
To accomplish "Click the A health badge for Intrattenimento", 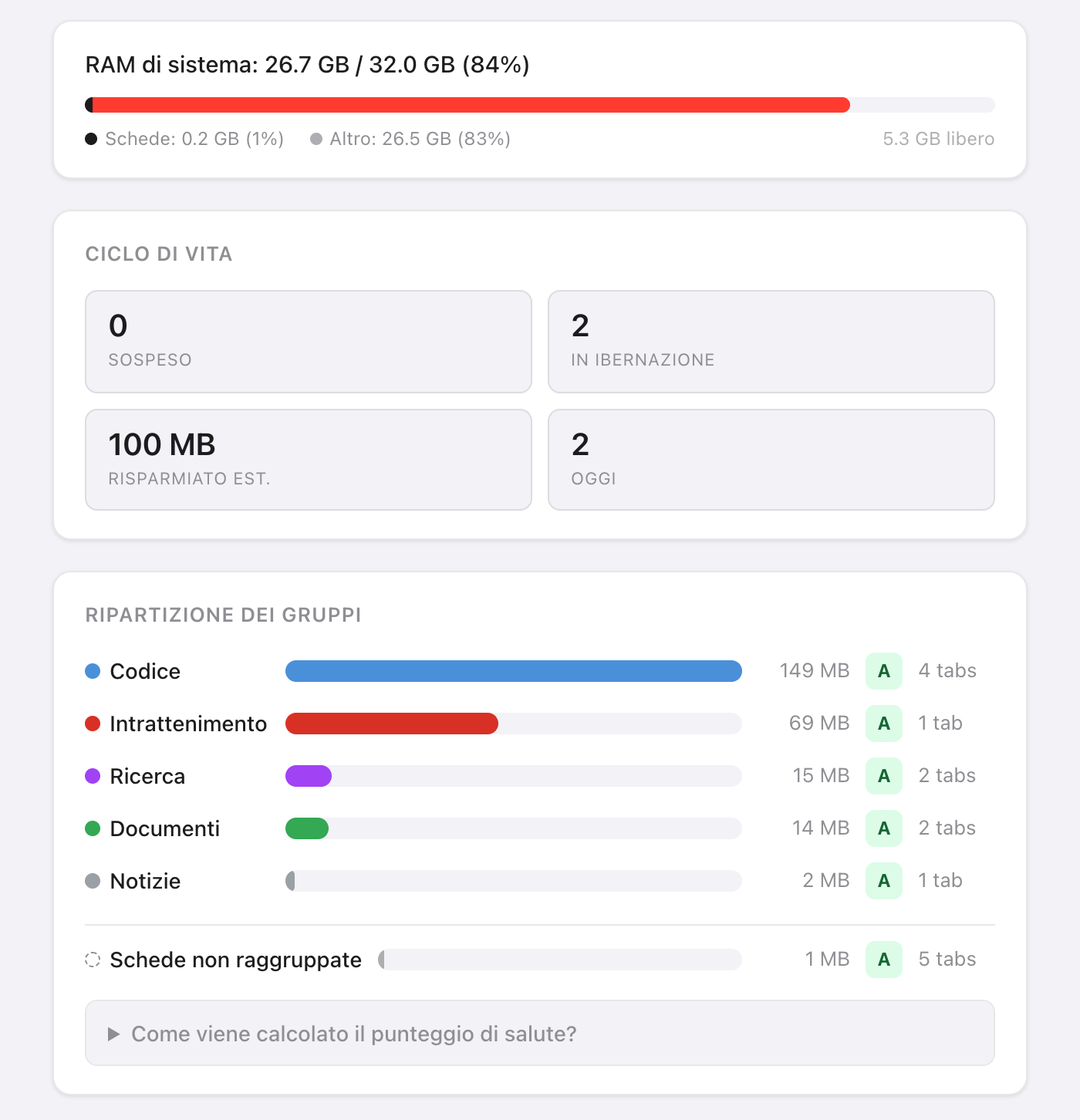I will coord(884,724).
